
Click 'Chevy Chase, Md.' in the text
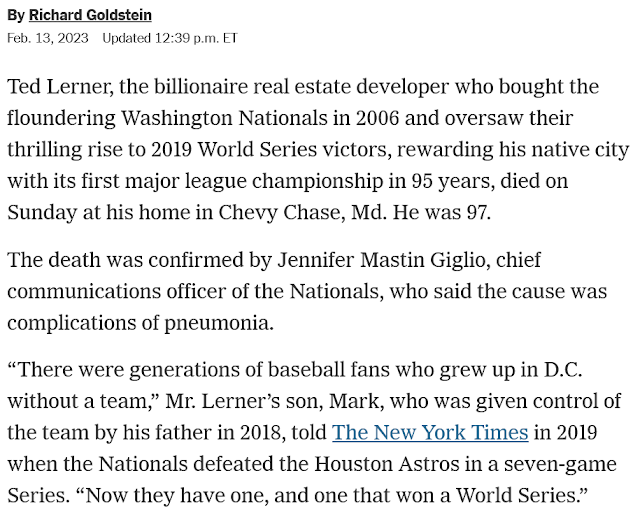(x=302, y=213)
